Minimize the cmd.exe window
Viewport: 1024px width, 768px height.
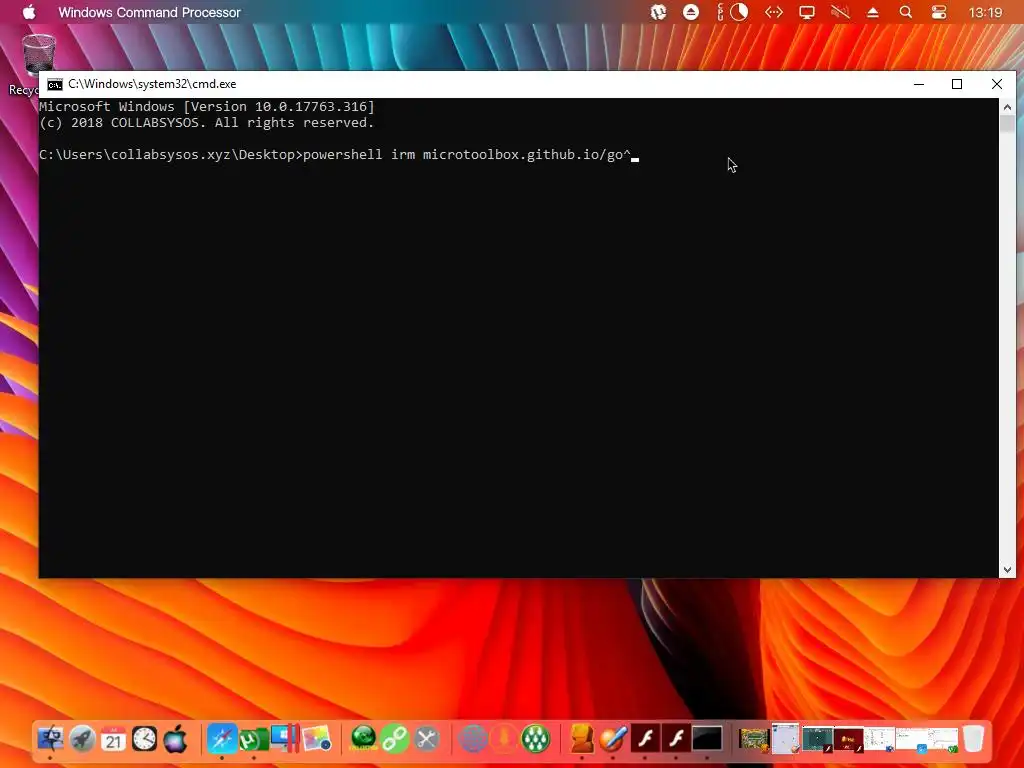(x=919, y=84)
